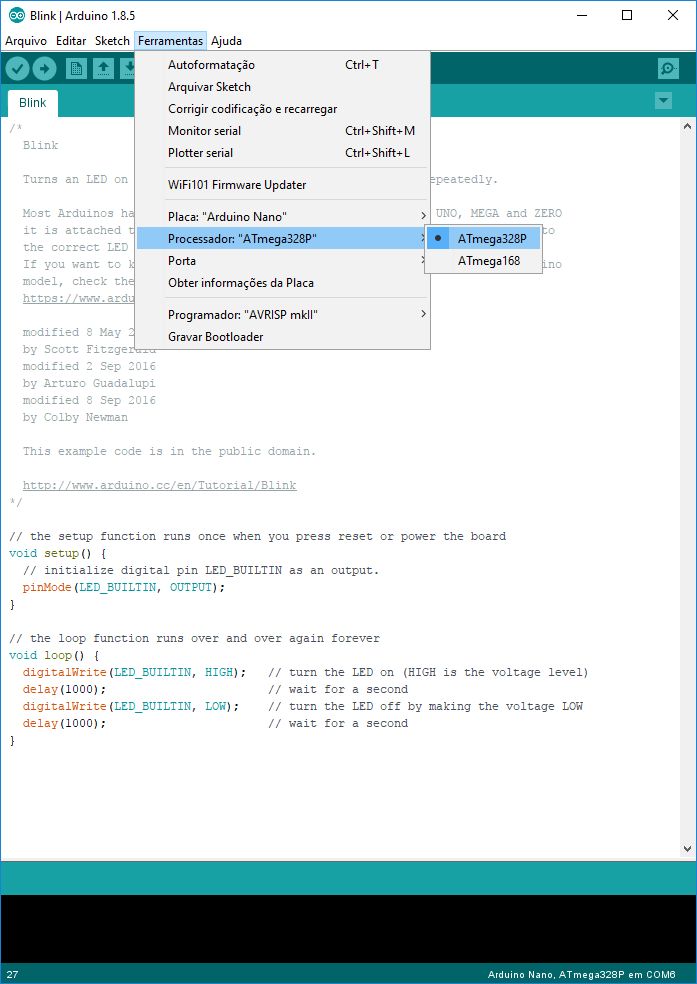697x984 pixels.
Task: Open Monitor serial from menu
Action: pyautogui.click(x=283, y=131)
